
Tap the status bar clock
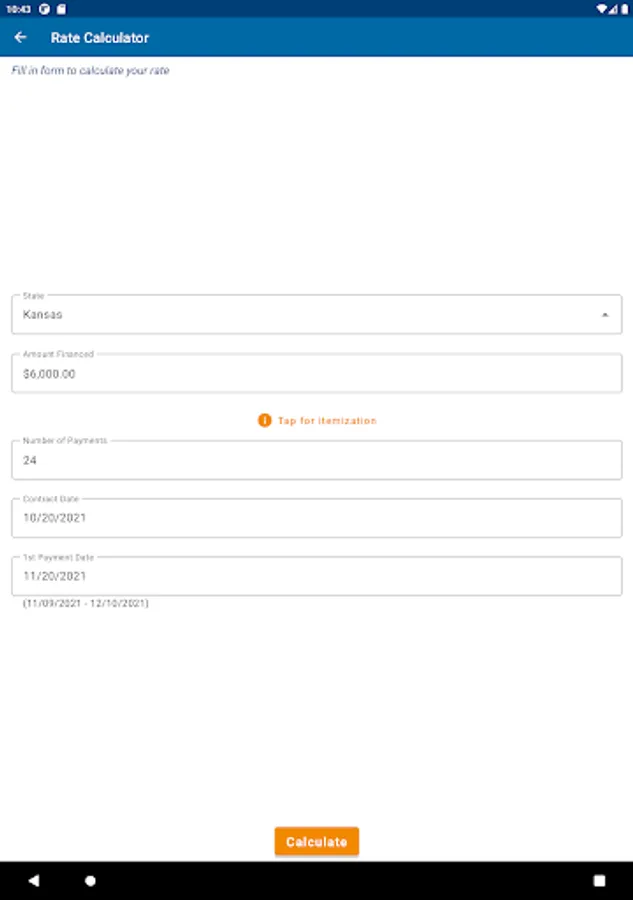(x=17, y=8)
